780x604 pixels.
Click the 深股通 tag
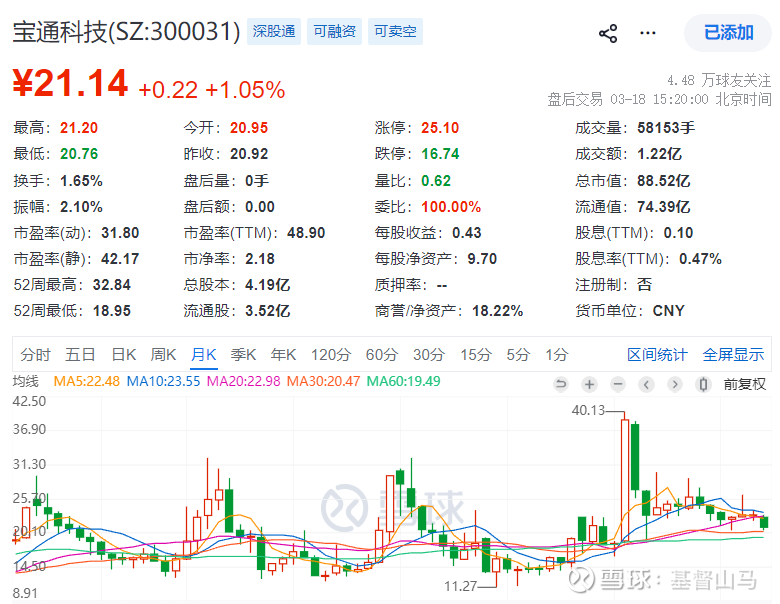tap(274, 31)
